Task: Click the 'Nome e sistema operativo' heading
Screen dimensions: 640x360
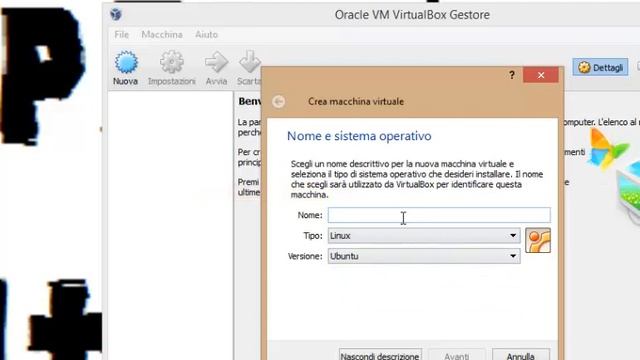Action: 359,136
